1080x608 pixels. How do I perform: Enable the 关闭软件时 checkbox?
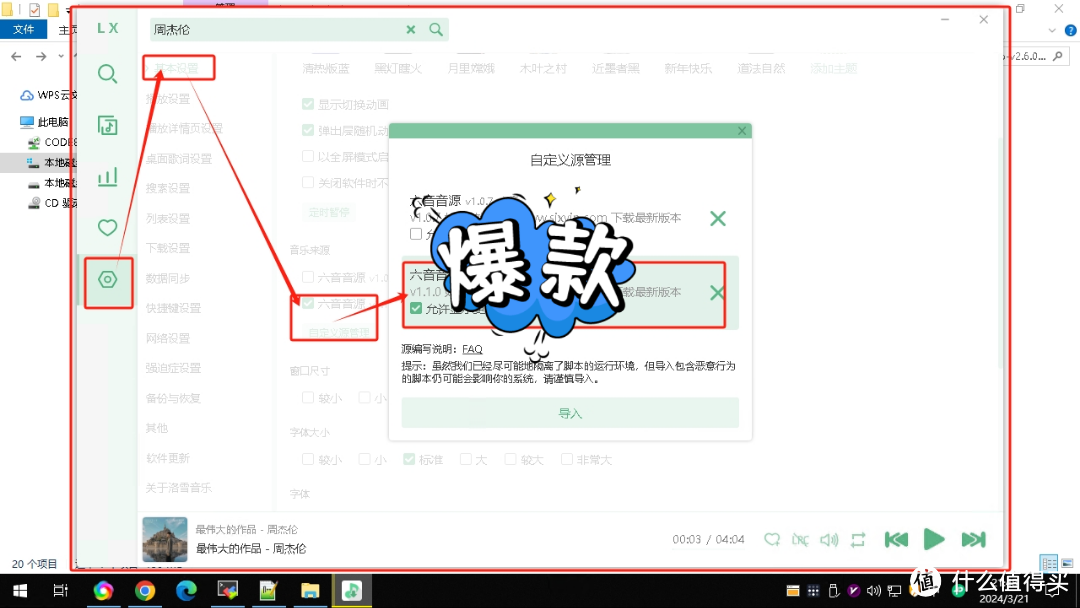(x=308, y=182)
